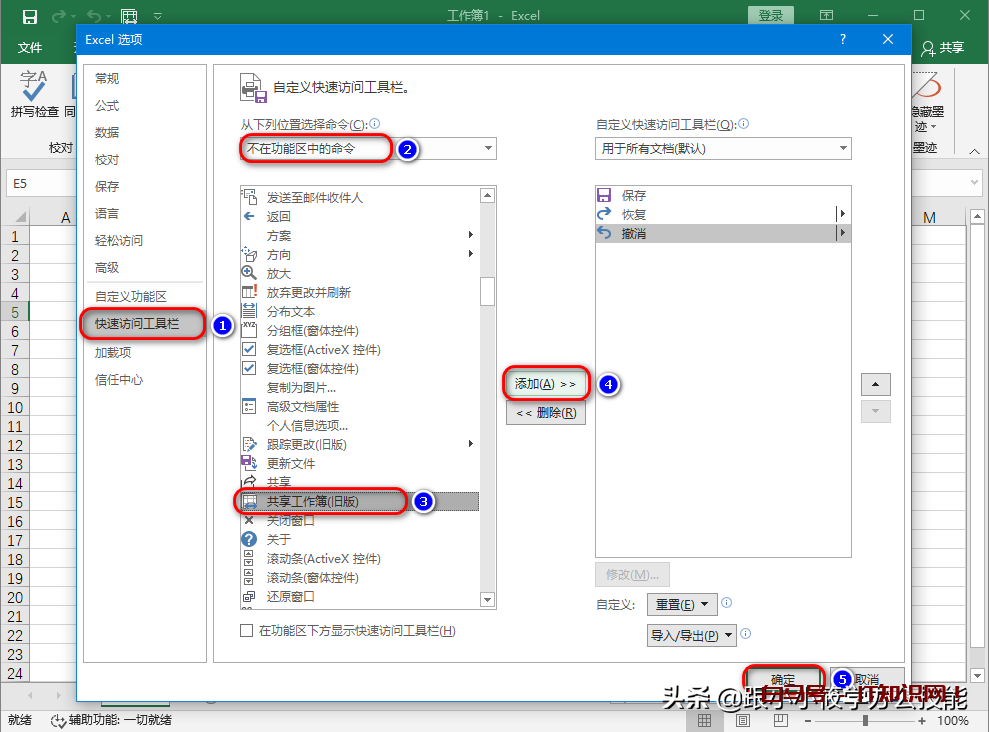Click the command list scrollbar thumb
This screenshot has width=989, height=732.
487,291
